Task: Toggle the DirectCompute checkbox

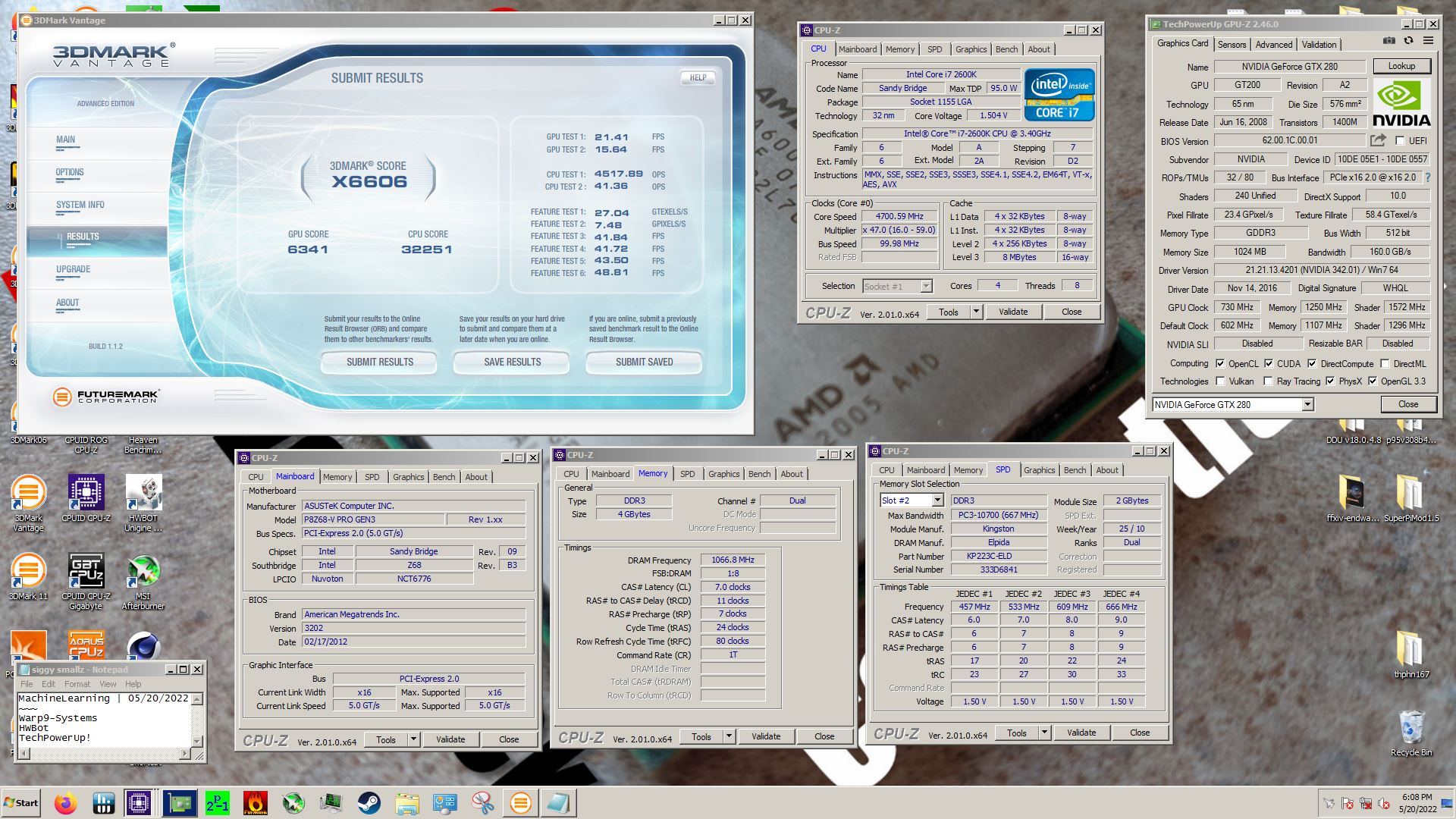Action: [x=1312, y=363]
